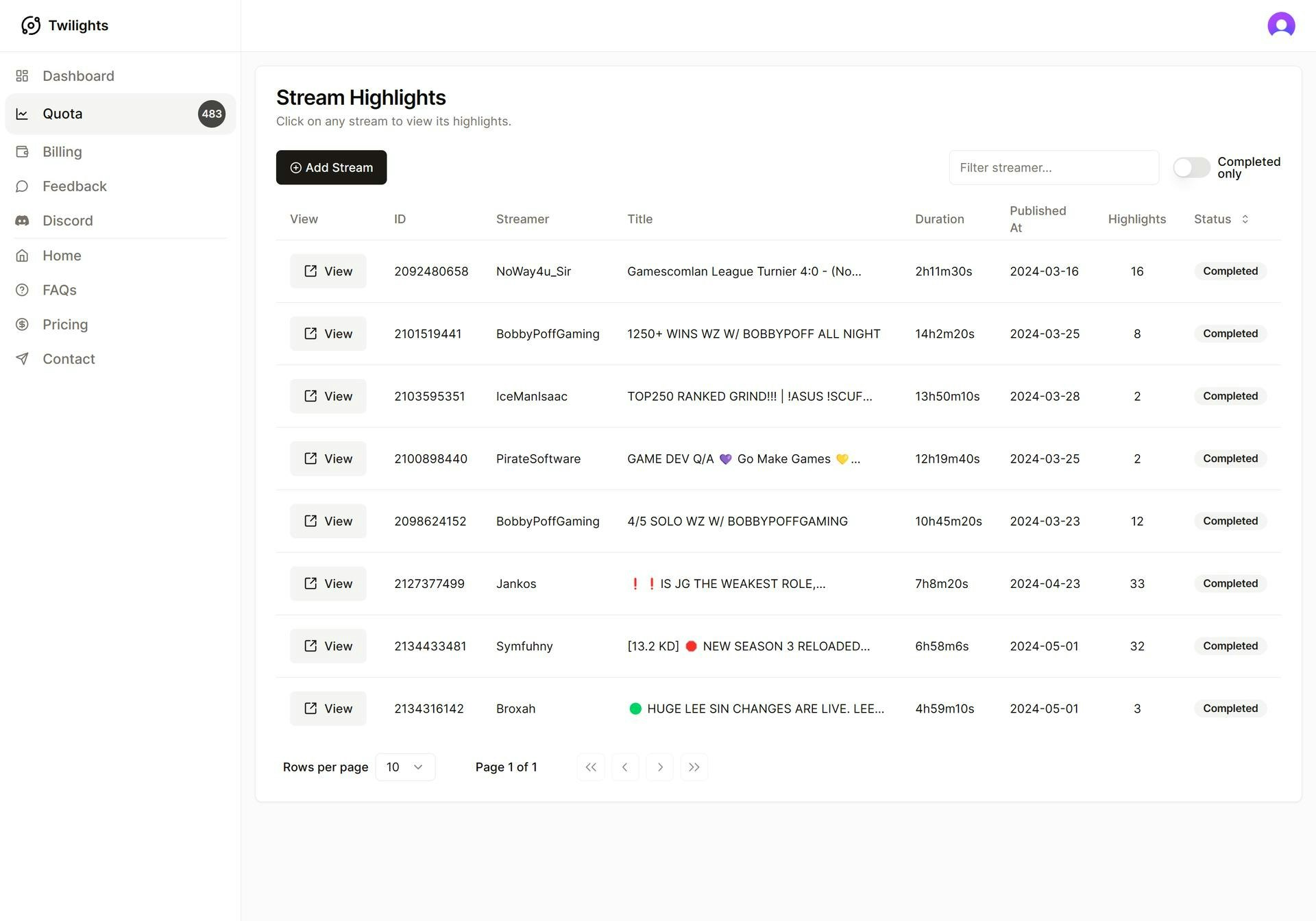1316x921 pixels.
Task: Go to first page double-chevron
Action: tap(591, 767)
